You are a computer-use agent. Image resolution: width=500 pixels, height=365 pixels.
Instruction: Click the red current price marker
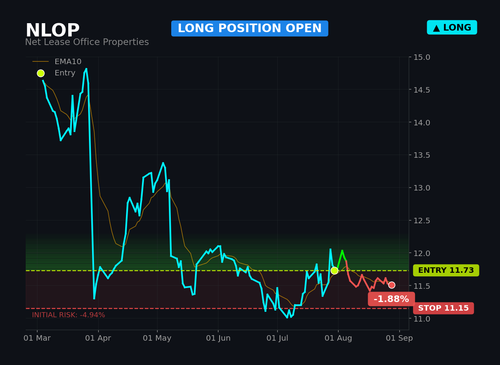(x=392, y=285)
